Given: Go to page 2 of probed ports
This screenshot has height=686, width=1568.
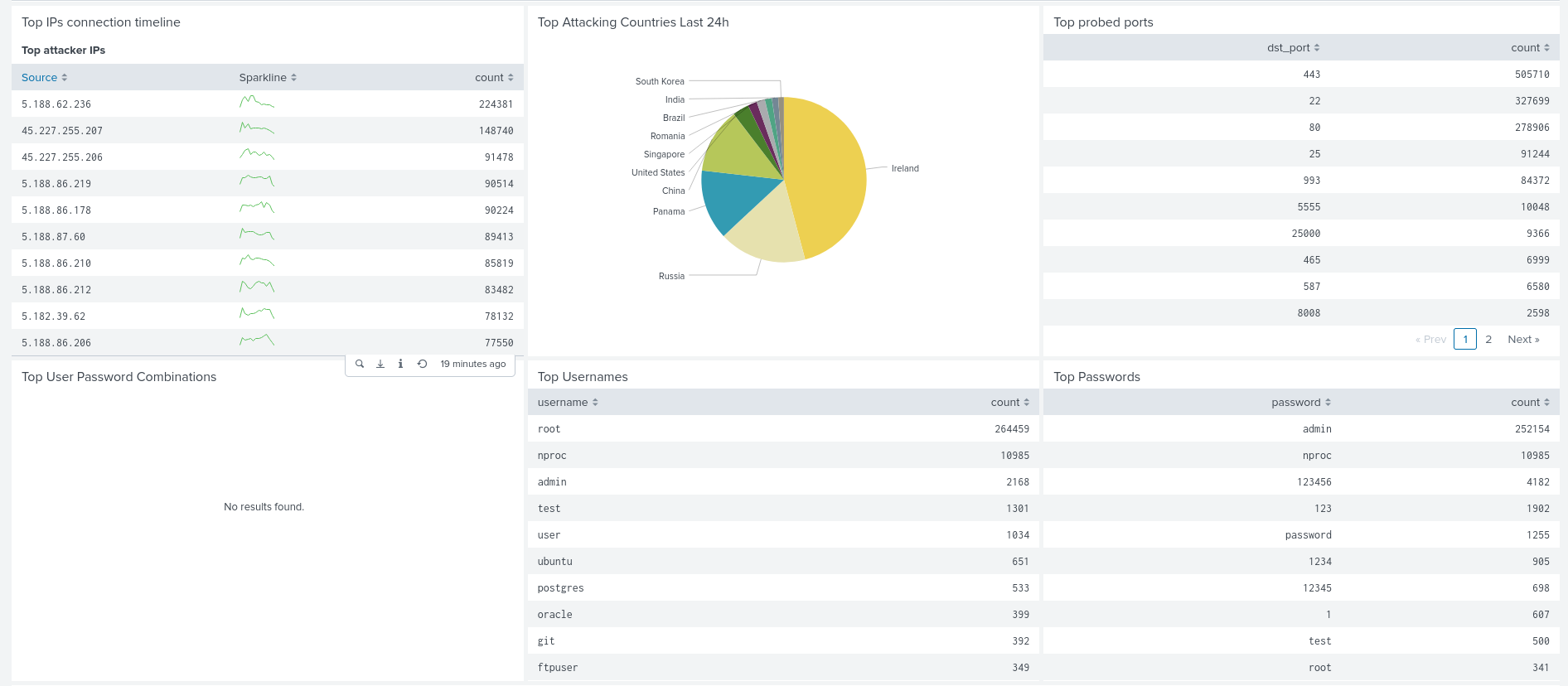Looking at the screenshot, I should point(1488,339).
